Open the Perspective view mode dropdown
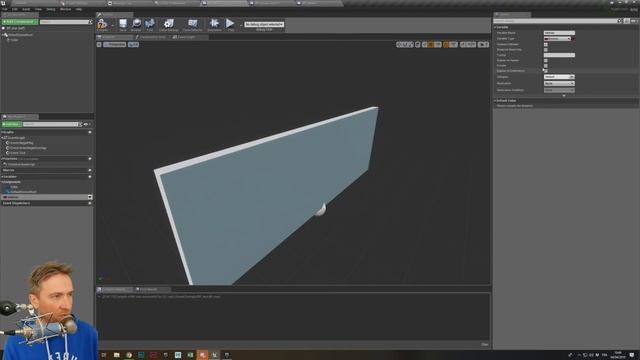The width and height of the screenshot is (640, 360). point(115,44)
